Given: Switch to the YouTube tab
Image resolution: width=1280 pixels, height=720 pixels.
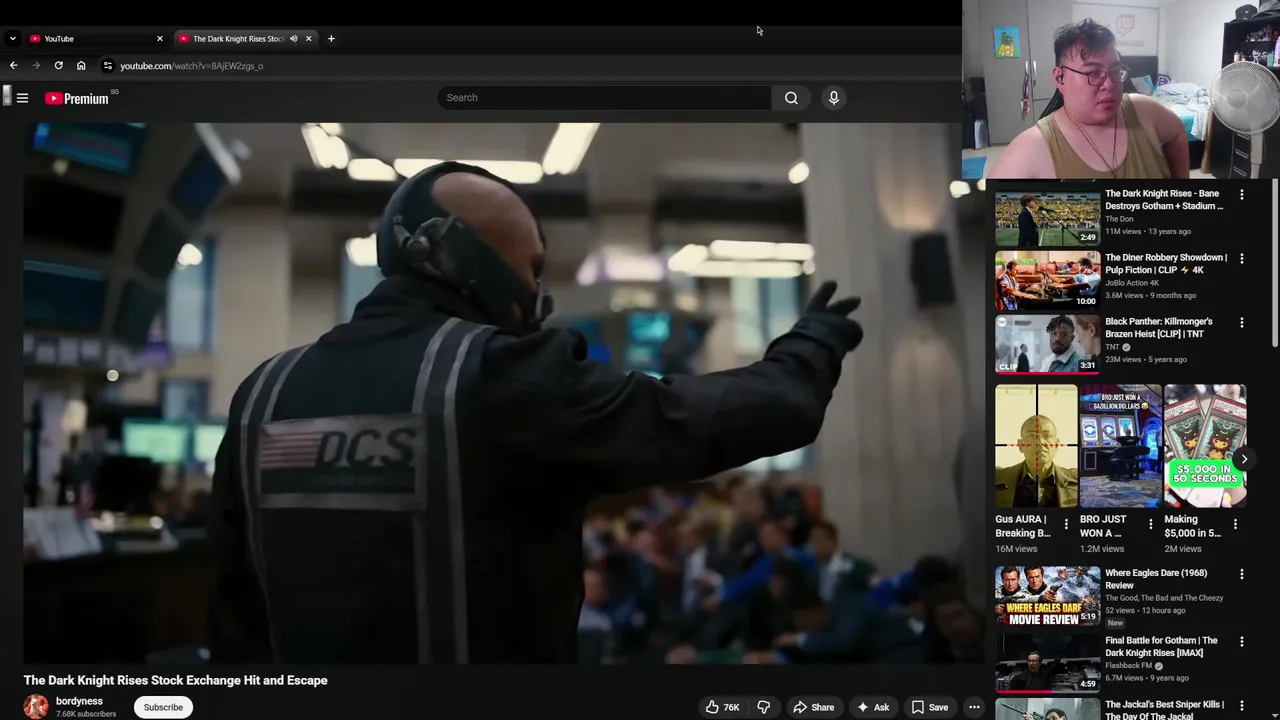Looking at the screenshot, I should [x=95, y=39].
